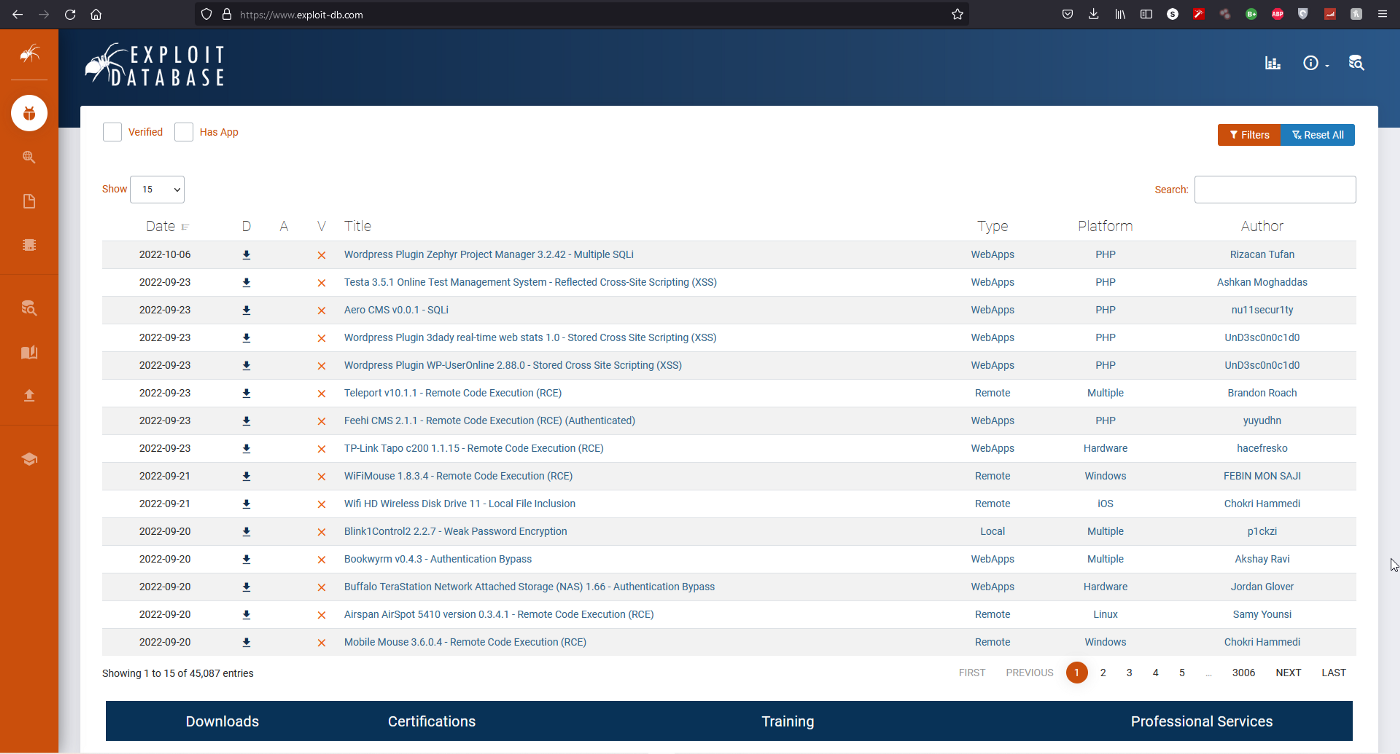The image size is (1400, 754).
Task: Click the browser reload button
Action: coord(70,14)
